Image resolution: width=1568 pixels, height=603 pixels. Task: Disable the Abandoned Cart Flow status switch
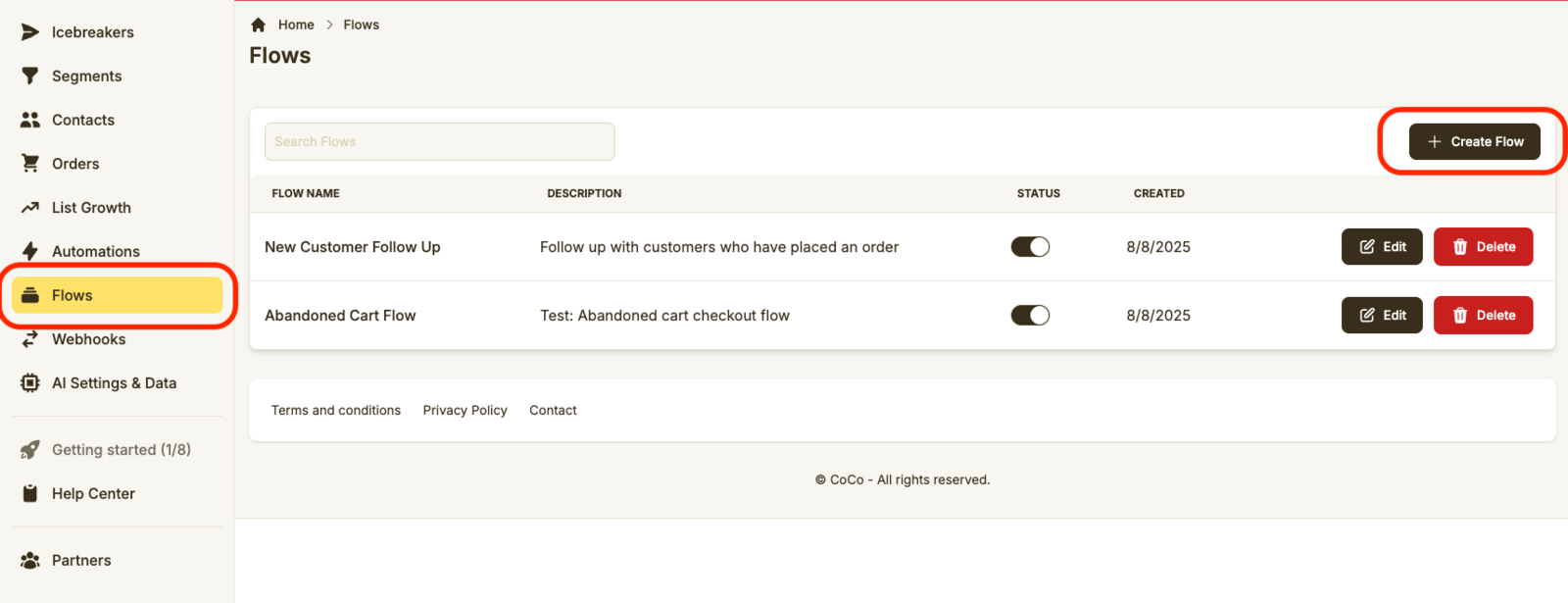point(1030,316)
